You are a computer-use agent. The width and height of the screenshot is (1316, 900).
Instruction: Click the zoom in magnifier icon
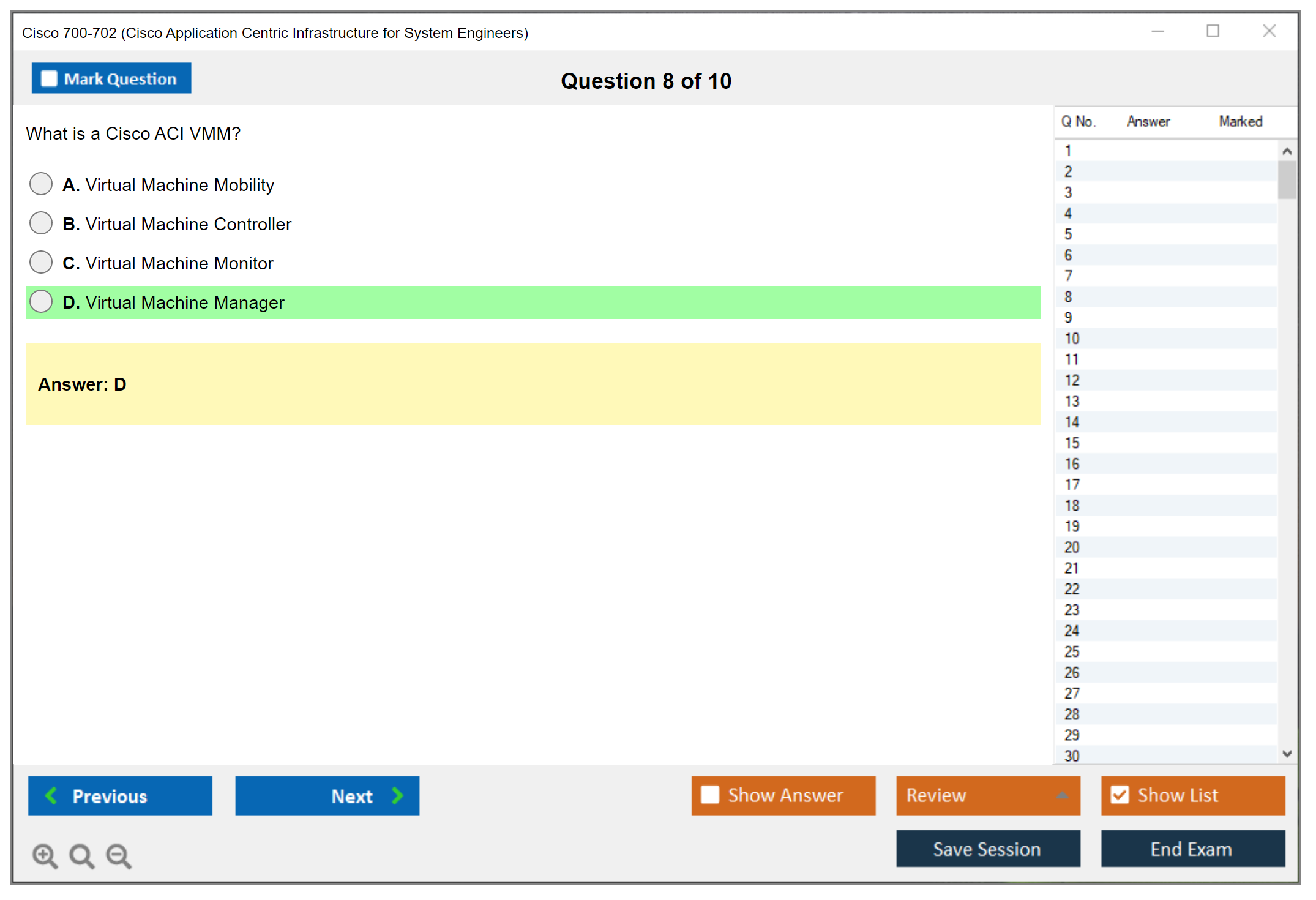45,855
